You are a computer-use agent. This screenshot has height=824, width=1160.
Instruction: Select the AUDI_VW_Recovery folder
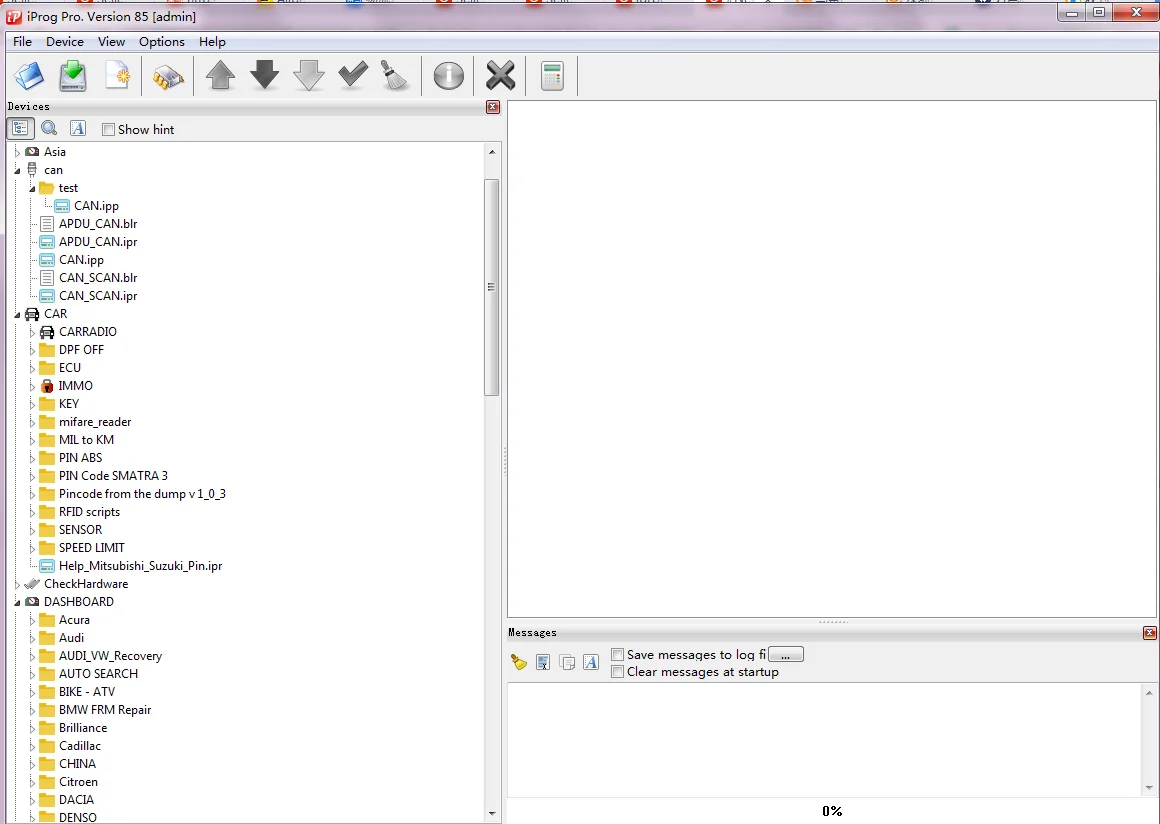click(x=110, y=655)
